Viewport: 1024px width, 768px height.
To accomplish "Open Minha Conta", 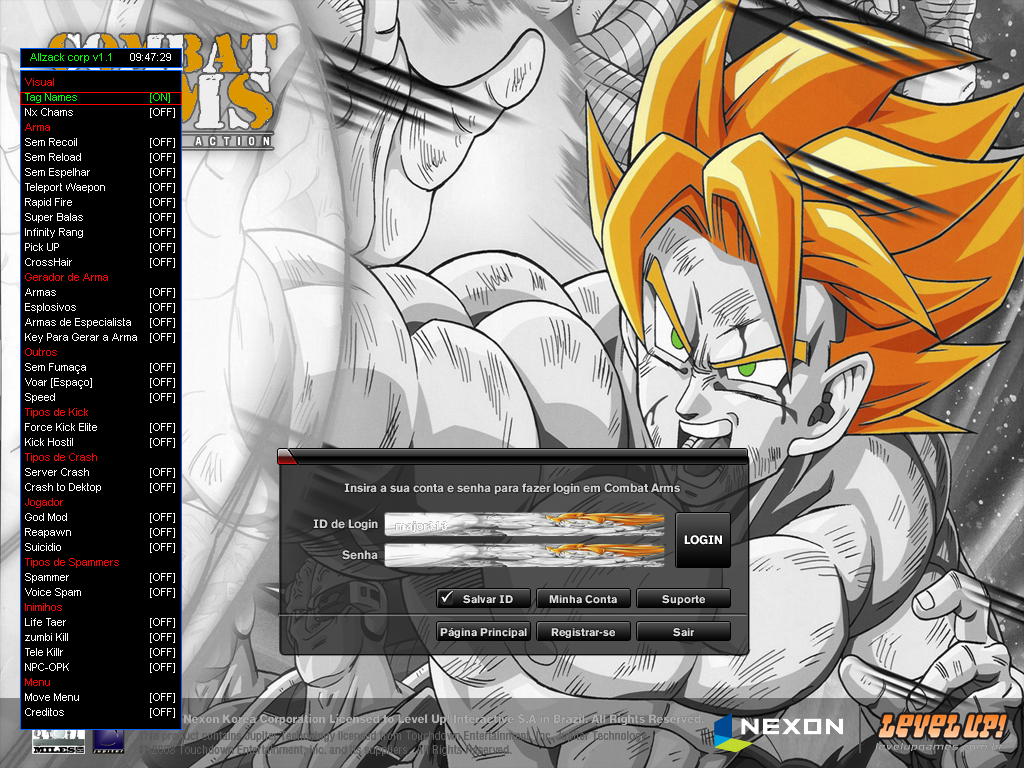I will click(x=583, y=598).
